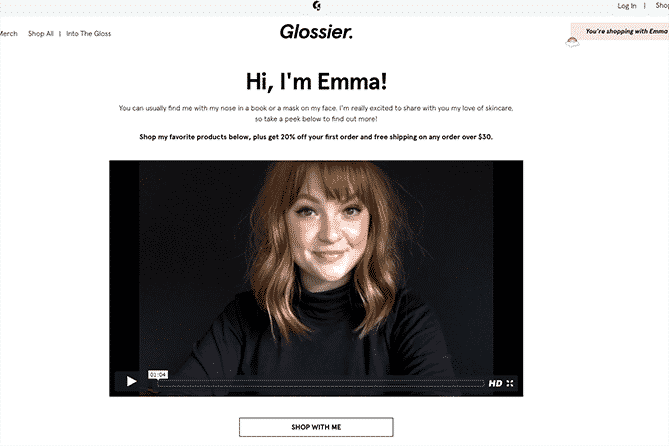Open the video in fullscreen mode

click(510, 383)
